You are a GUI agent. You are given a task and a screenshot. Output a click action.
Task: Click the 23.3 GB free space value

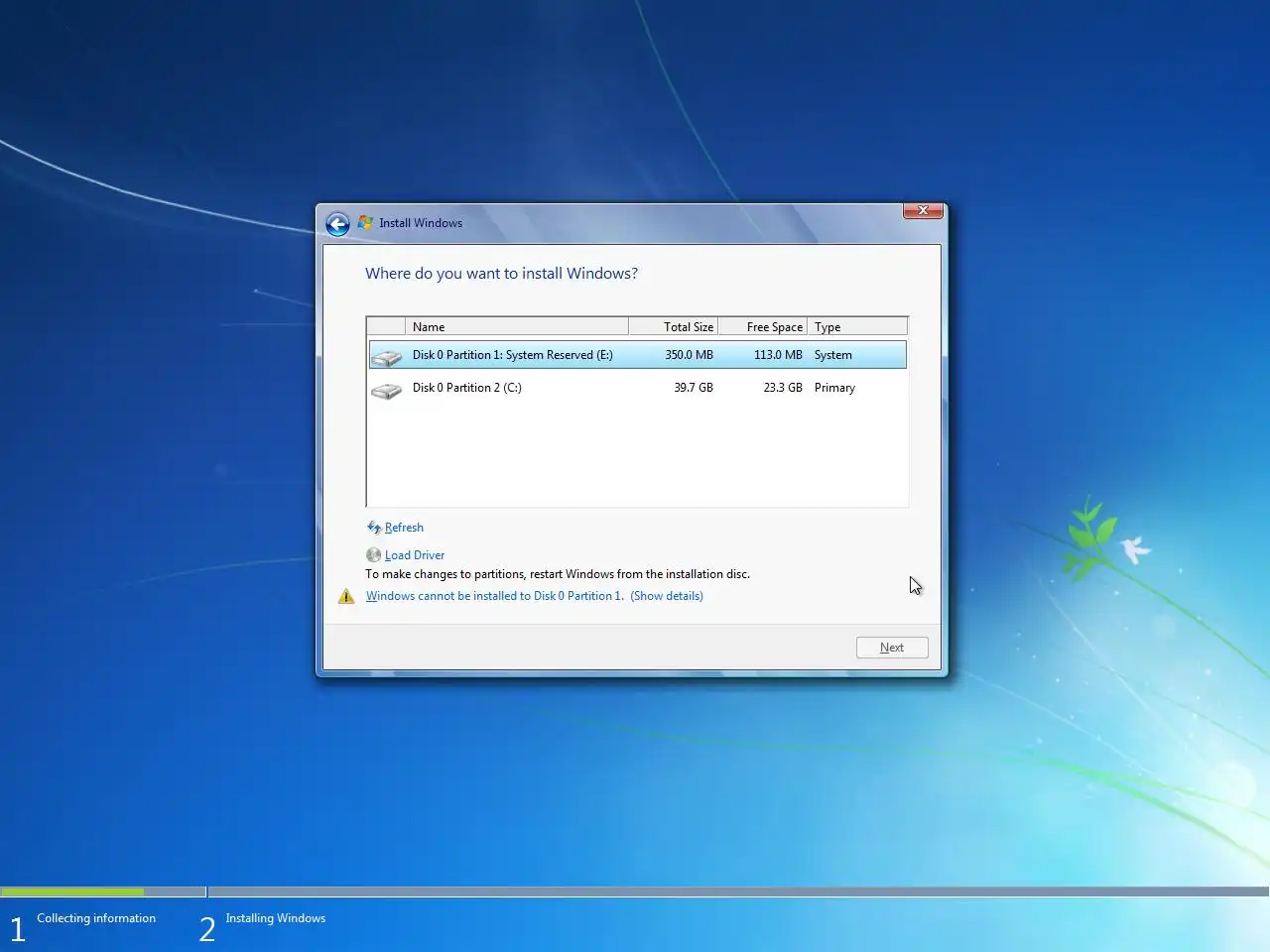click(783, 388)
